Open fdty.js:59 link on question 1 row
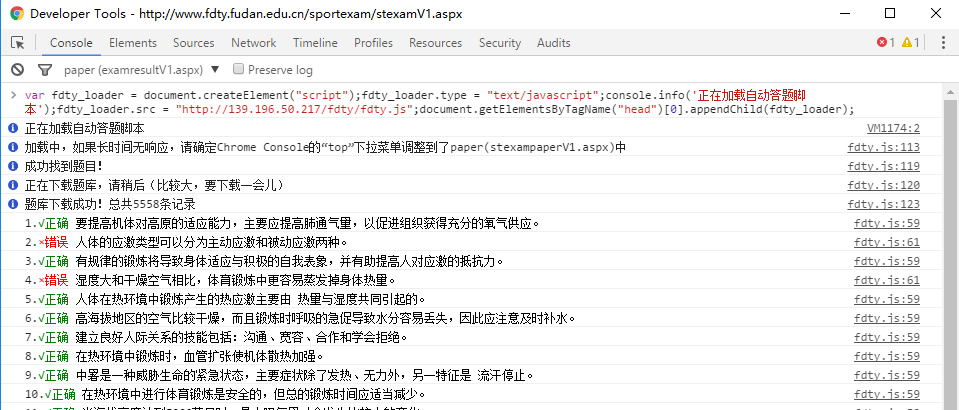 pos(887,223)
